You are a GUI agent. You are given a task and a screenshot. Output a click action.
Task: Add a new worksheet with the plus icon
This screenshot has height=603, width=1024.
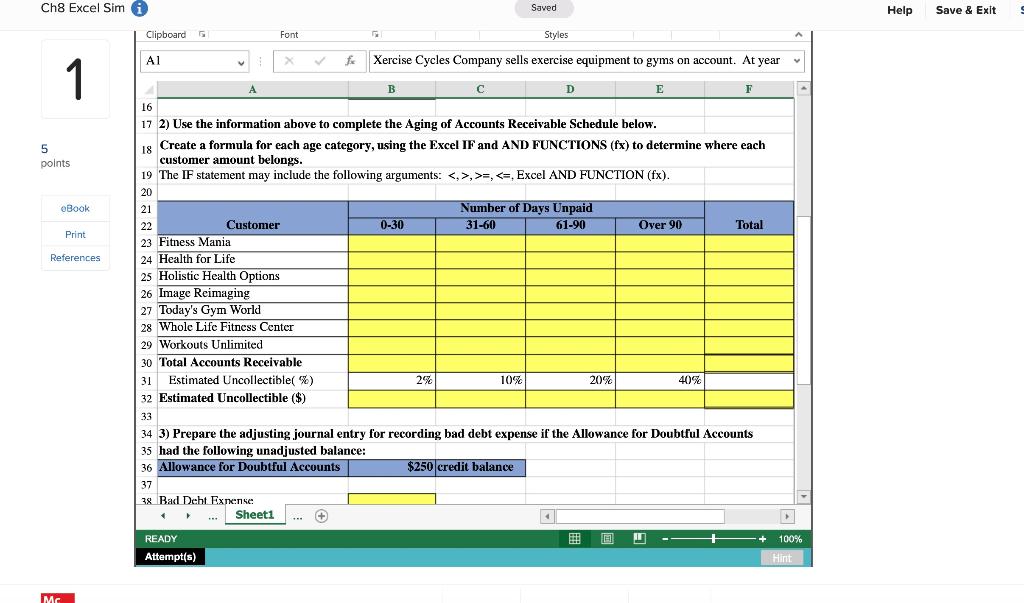coord(320,515)
